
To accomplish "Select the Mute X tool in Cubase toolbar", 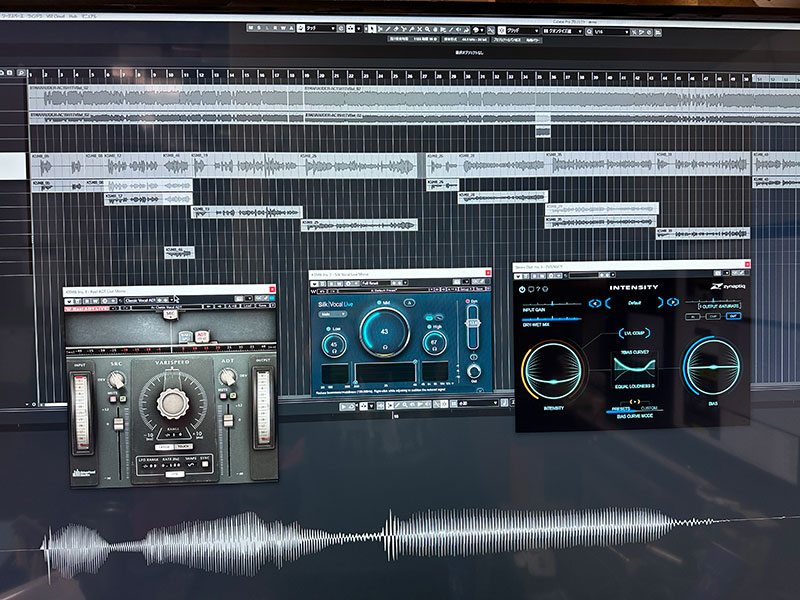I will click(x=419, y=30).
